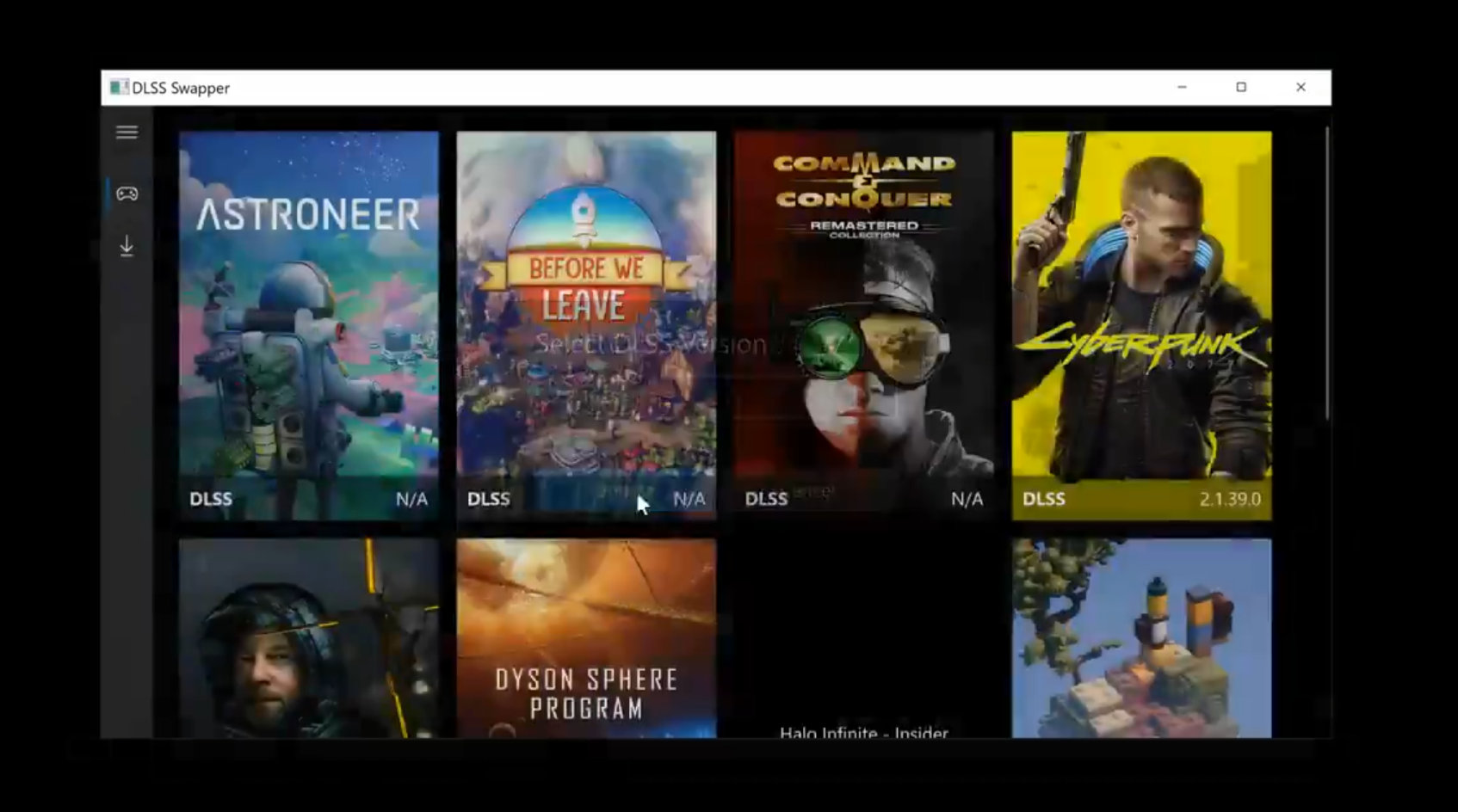Open the Cyberpunk 2077 game card
Viewport: 1458px width, 812px height.
1141,326
